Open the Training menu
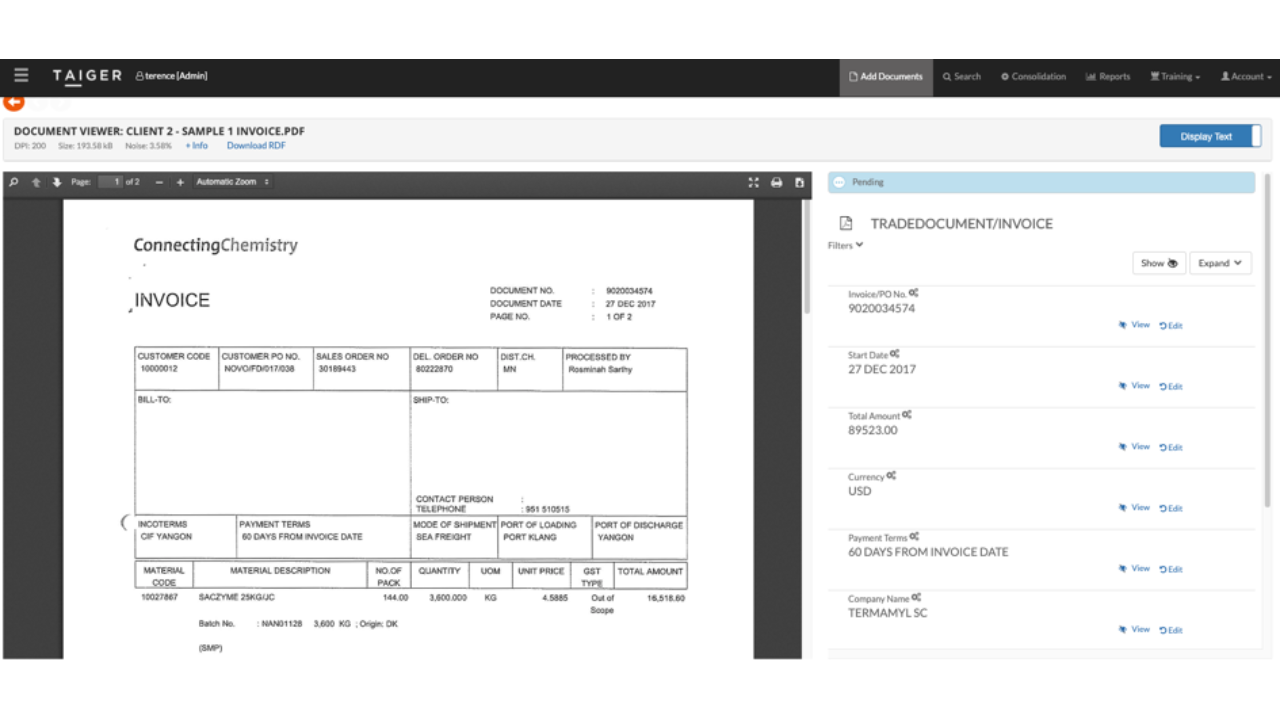This screenshot has width=1280, height=720. click(x=1175, y=76)
